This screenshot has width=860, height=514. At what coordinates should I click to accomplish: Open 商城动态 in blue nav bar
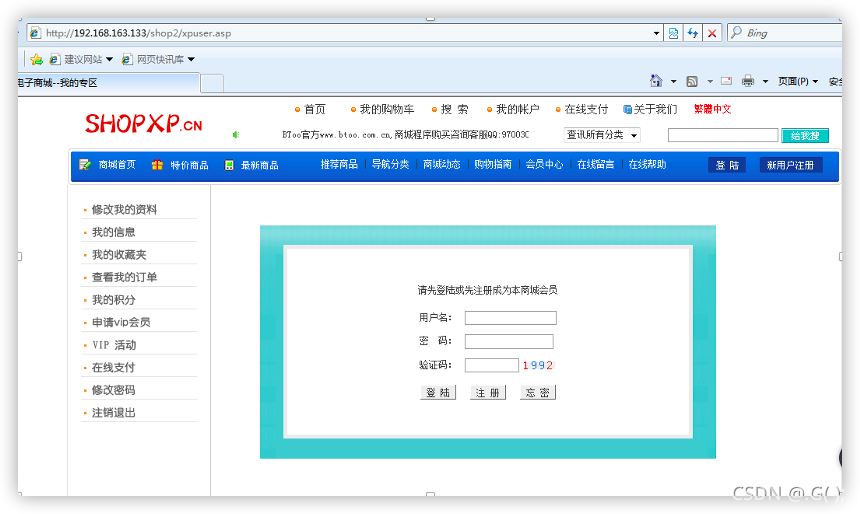(442, 165)
